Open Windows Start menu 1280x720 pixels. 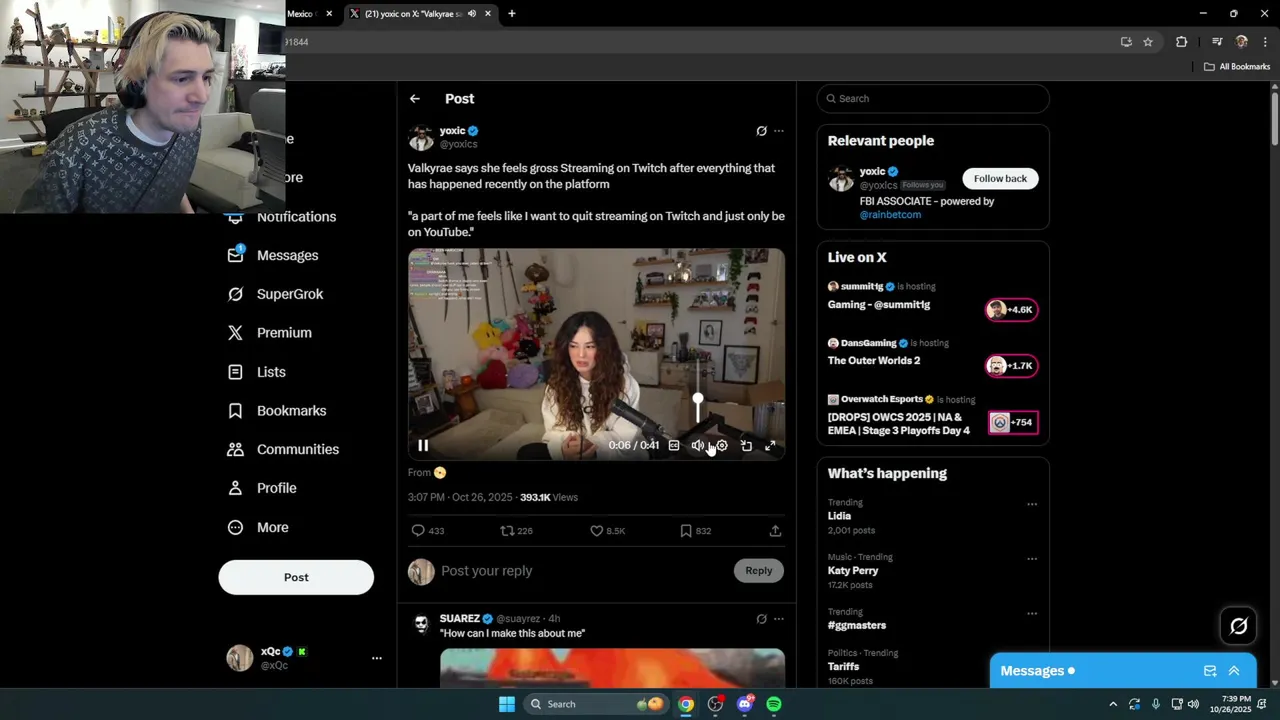pos(507,704)
